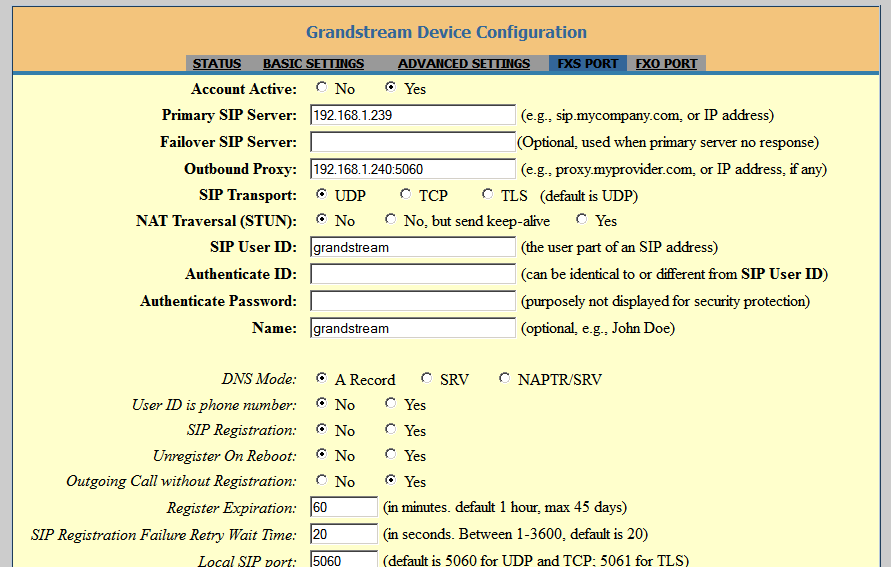This screenshot has width=891, height=567.
Task: Switch to BASIC SETTINGS tab
Action: (x=313, y=64)
